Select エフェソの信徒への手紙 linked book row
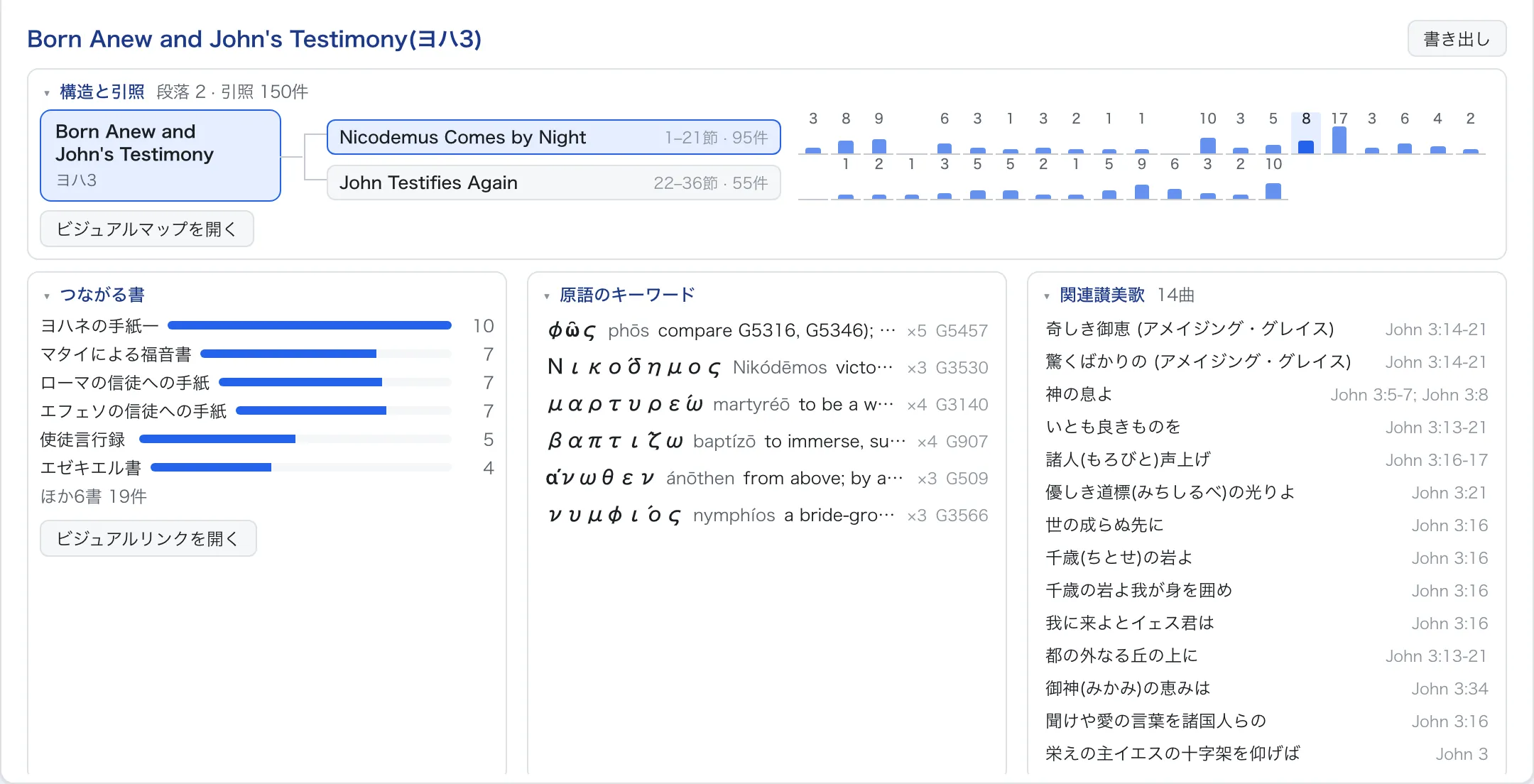The image size is (1534, 784). [268, 410]
